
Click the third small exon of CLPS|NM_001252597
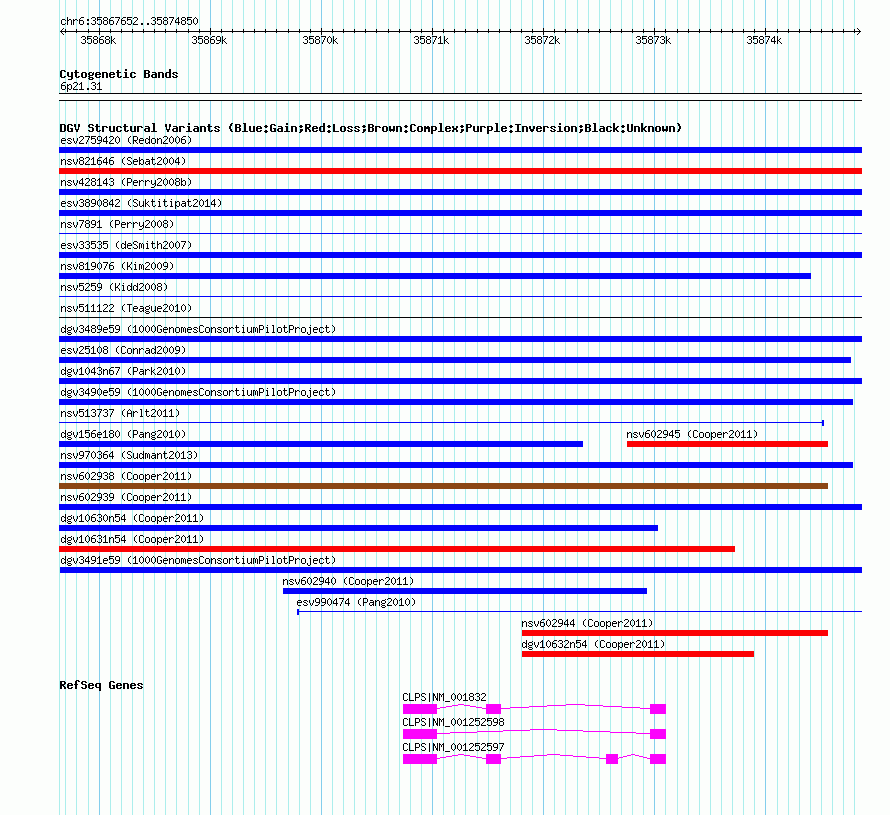[x=612, y=759]
